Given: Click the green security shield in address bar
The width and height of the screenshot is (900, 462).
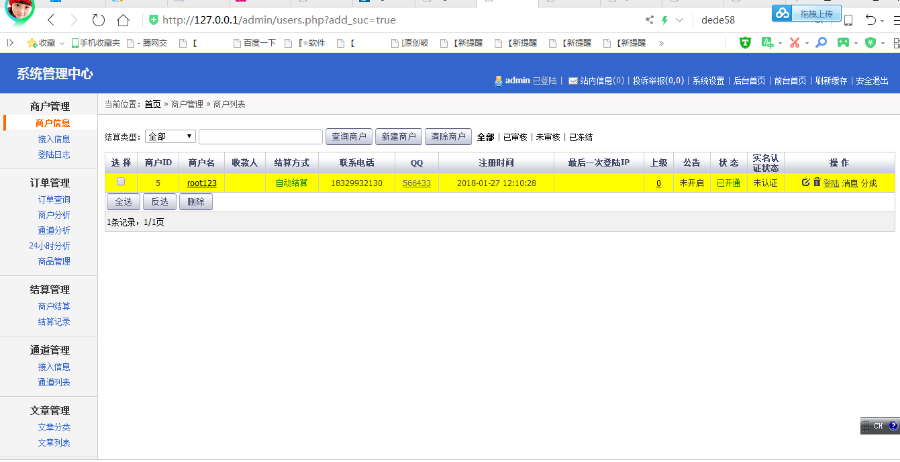Looking at the screenshot, I should pos(153,20).
